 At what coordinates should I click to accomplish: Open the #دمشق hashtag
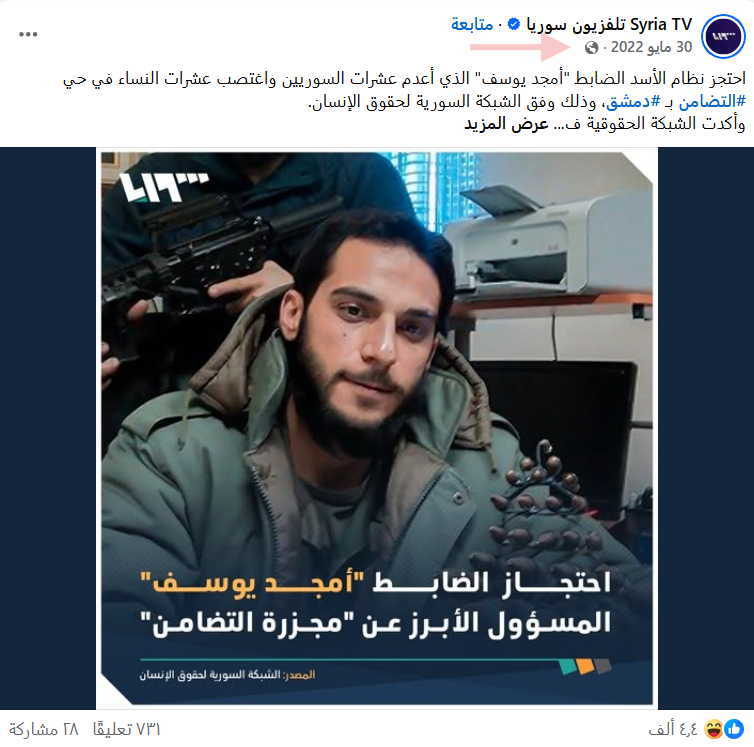633,101
